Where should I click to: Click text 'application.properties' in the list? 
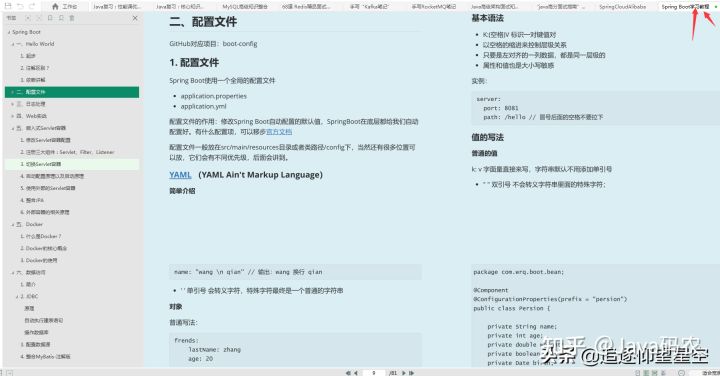214,96
